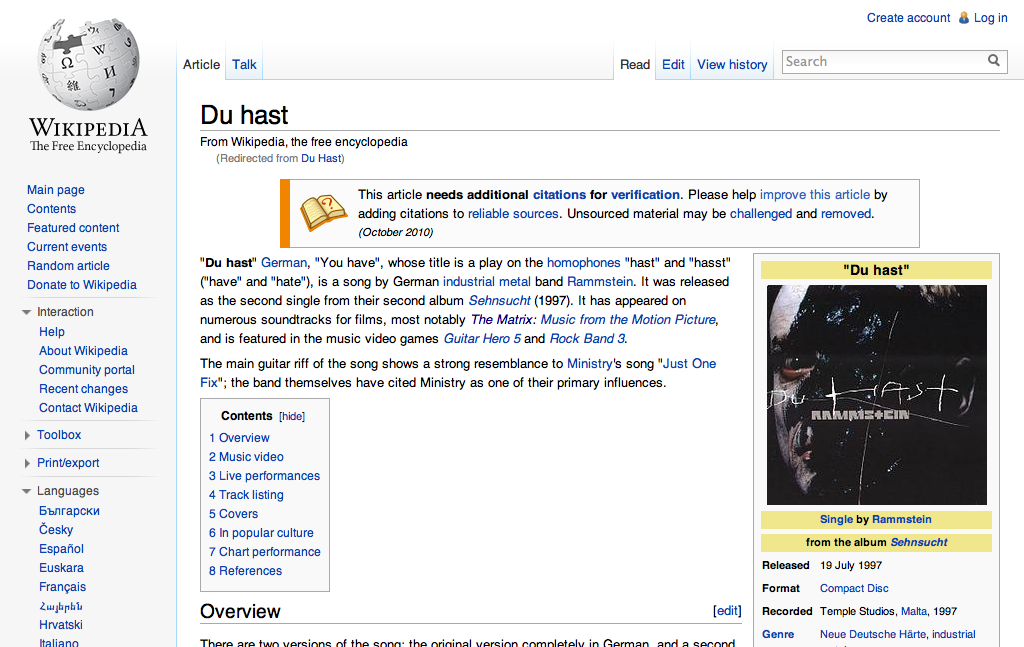This screenshot has width=1024, height=647.
Task: Switch to Hrvatski language version
Action: (61, 624)
